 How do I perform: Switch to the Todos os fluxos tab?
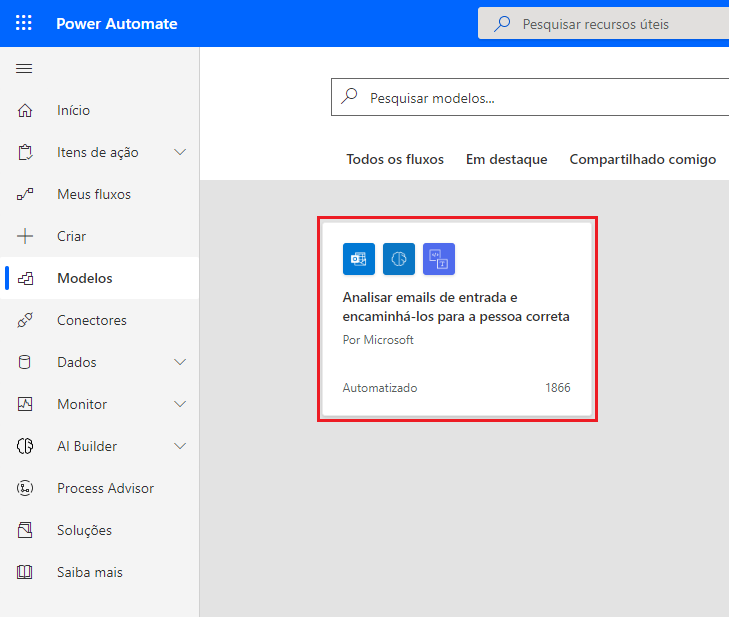(x=395, y=159)
